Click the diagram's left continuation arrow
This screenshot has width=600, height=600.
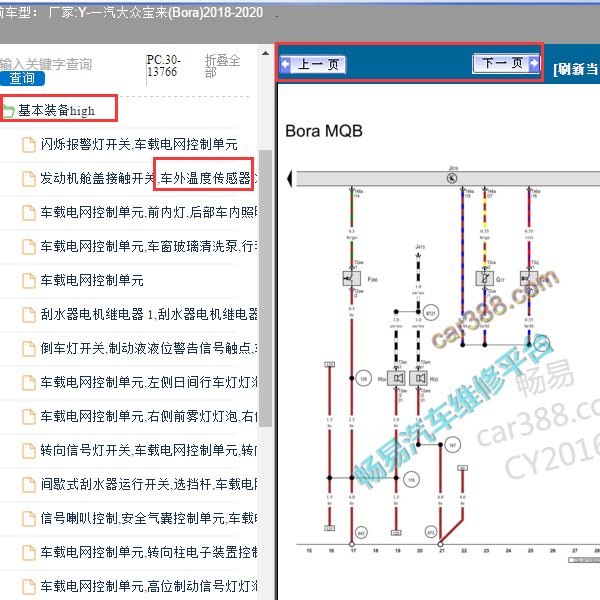click(x=290, y=179)
